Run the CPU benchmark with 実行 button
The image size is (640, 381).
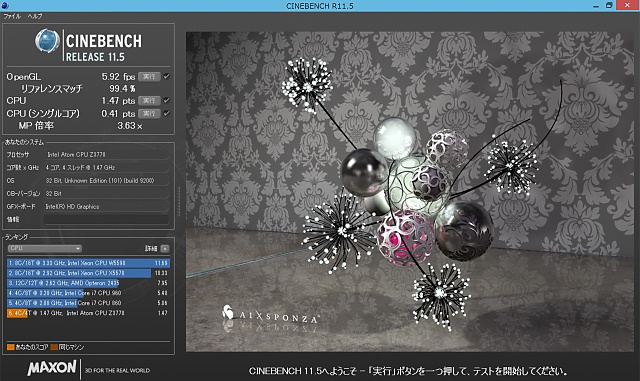149,100
